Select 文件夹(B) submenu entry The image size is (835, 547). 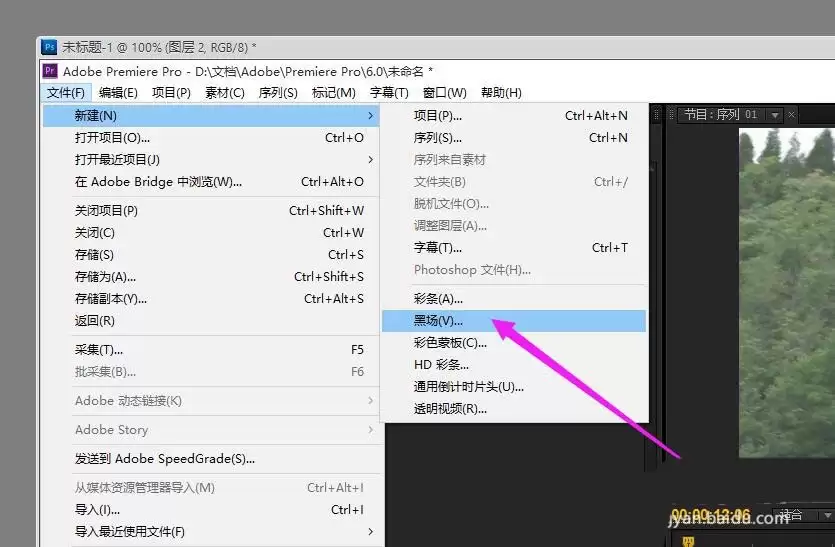point(514,182)
